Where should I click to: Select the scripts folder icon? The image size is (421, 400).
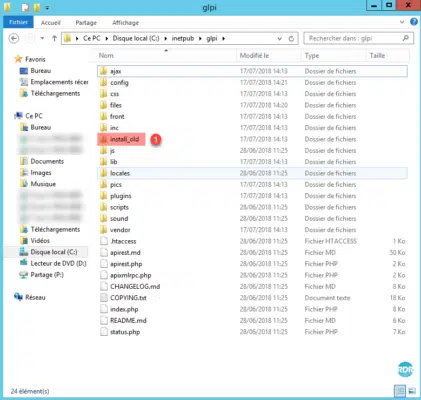click(104, 207)
